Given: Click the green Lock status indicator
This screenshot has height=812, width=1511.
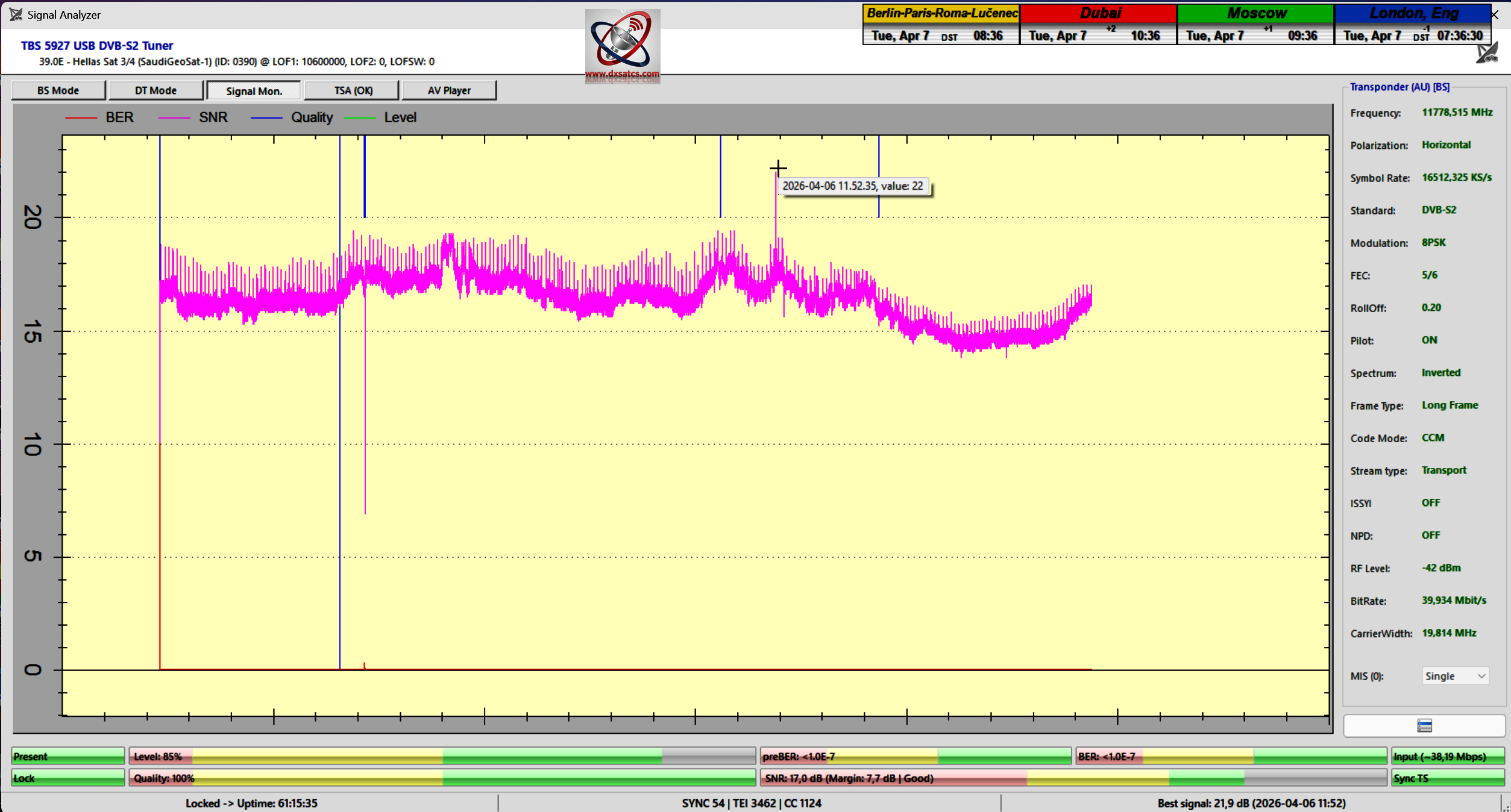Looking at the screenshot, I should [68, 778].
